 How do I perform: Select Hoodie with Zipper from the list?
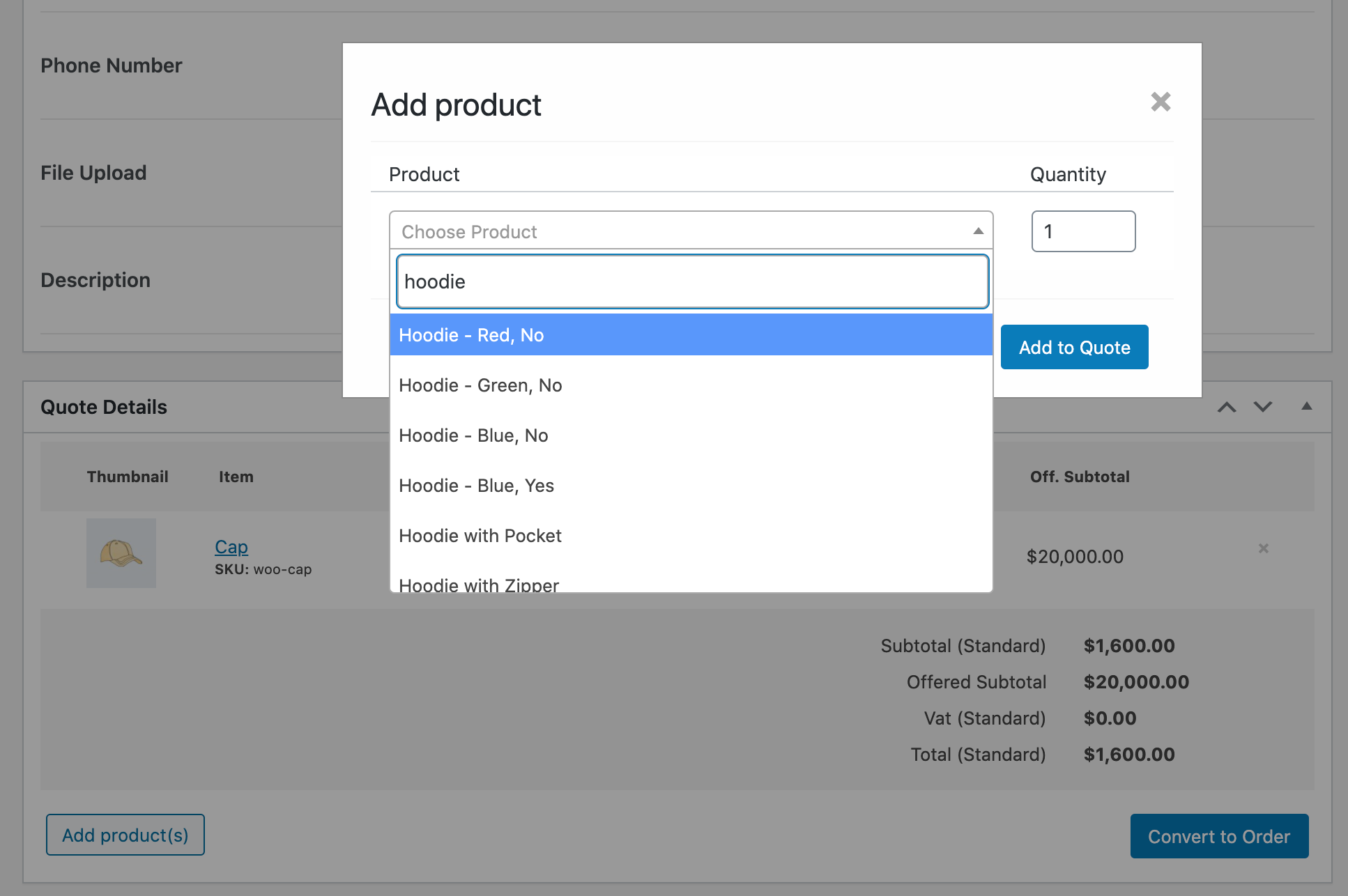click(x=478, y=584)
